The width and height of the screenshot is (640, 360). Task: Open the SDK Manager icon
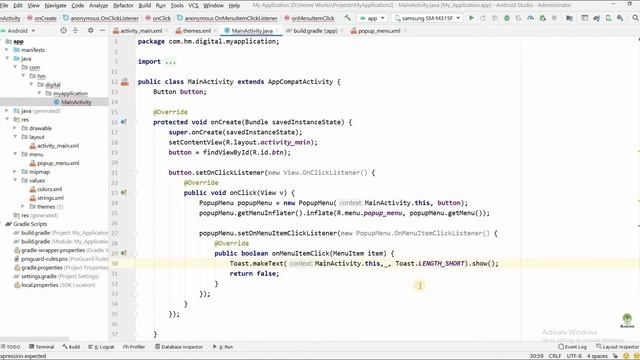(x=620, y=18)
